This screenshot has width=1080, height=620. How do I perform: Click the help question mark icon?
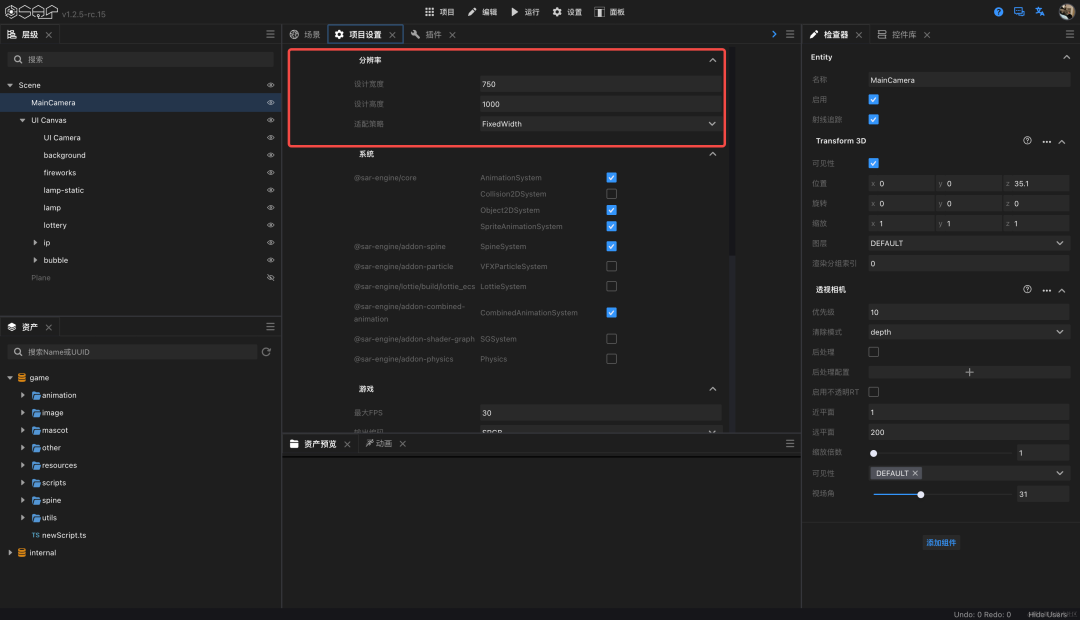coord(998,12)
